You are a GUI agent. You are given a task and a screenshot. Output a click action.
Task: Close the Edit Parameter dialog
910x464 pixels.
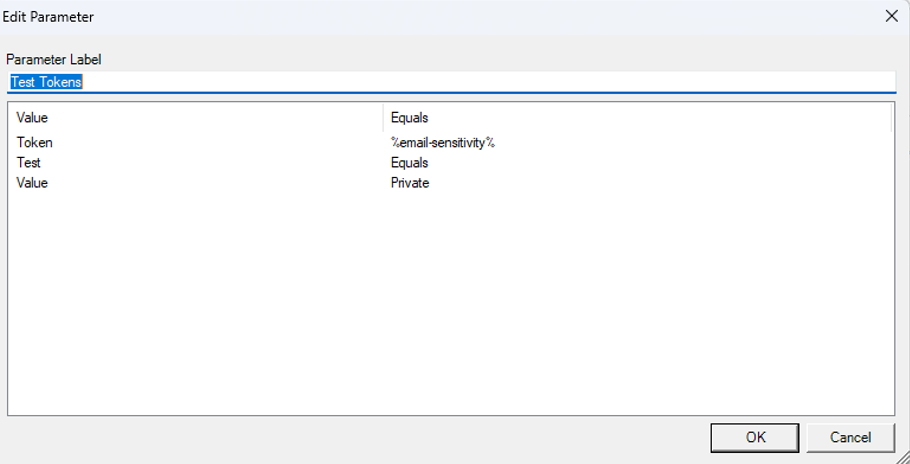[891, 16]
